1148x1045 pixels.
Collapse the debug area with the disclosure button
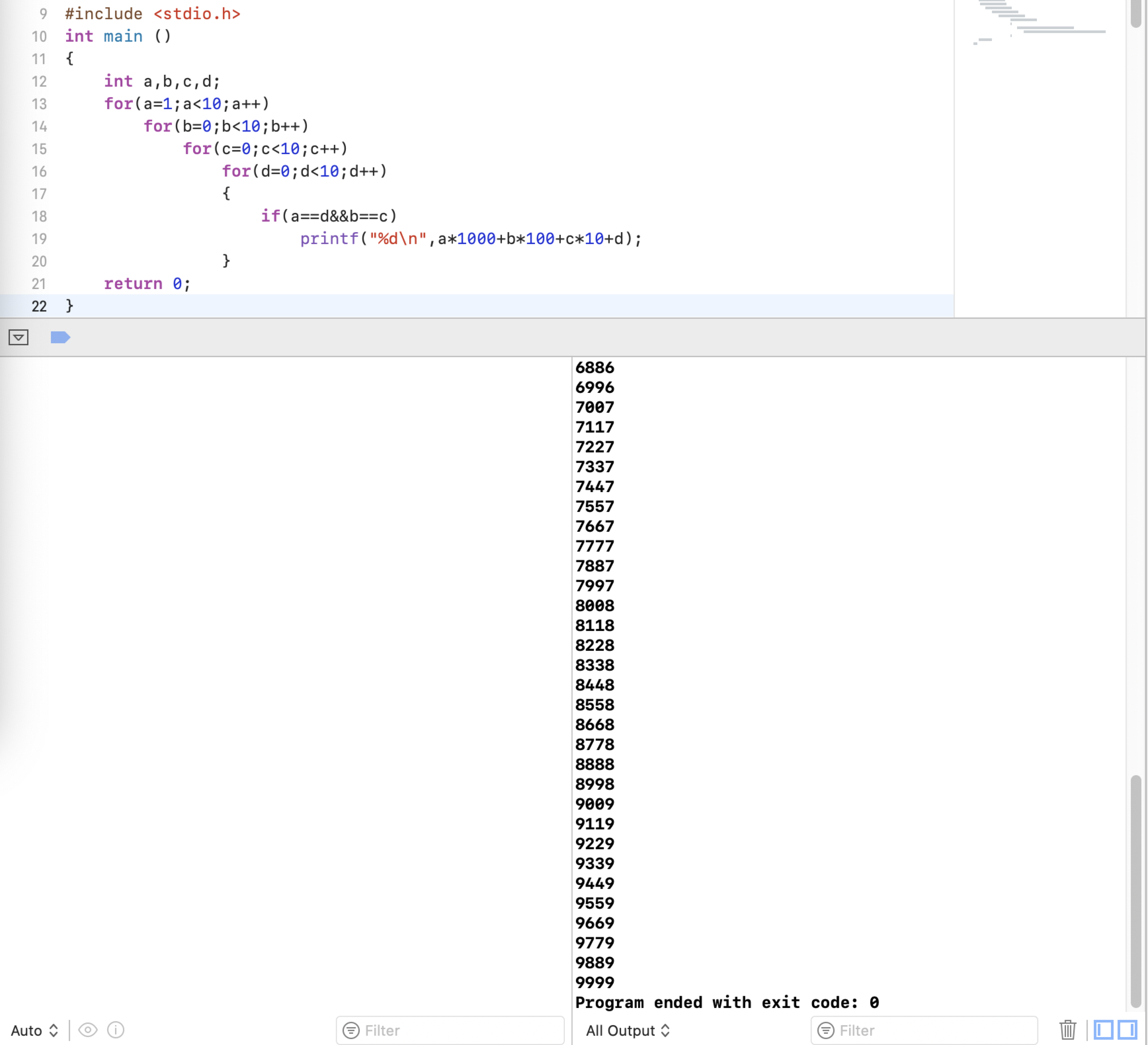coord(20,337)
